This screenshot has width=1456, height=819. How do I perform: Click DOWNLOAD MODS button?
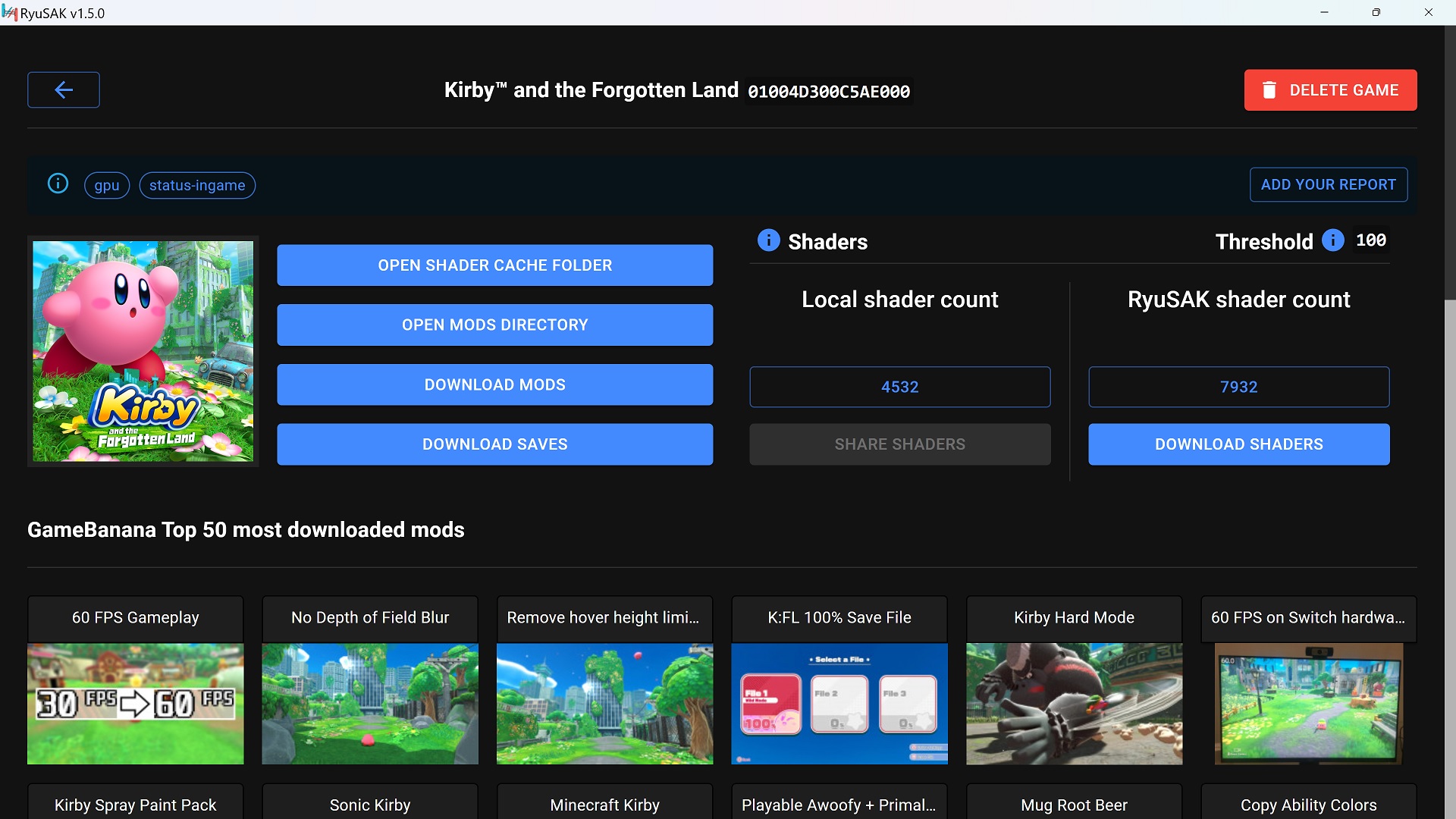click(495, 384)
